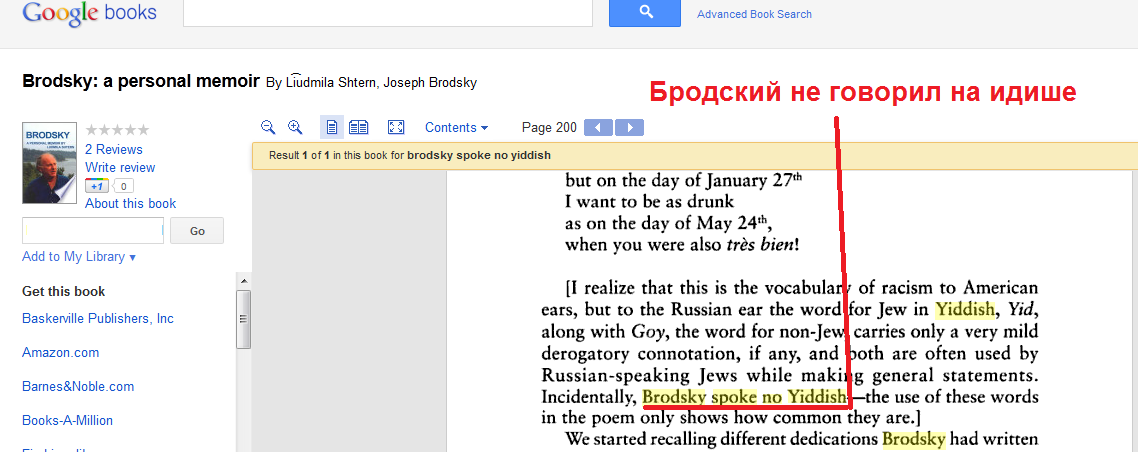Click the Google +1 button
This screenshot has width=1138, height=454.
[98, 186]
